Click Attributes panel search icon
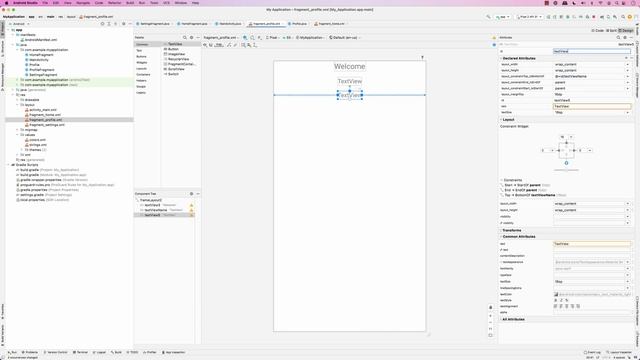The image size is (640, 360). click(x=618, y=38)
